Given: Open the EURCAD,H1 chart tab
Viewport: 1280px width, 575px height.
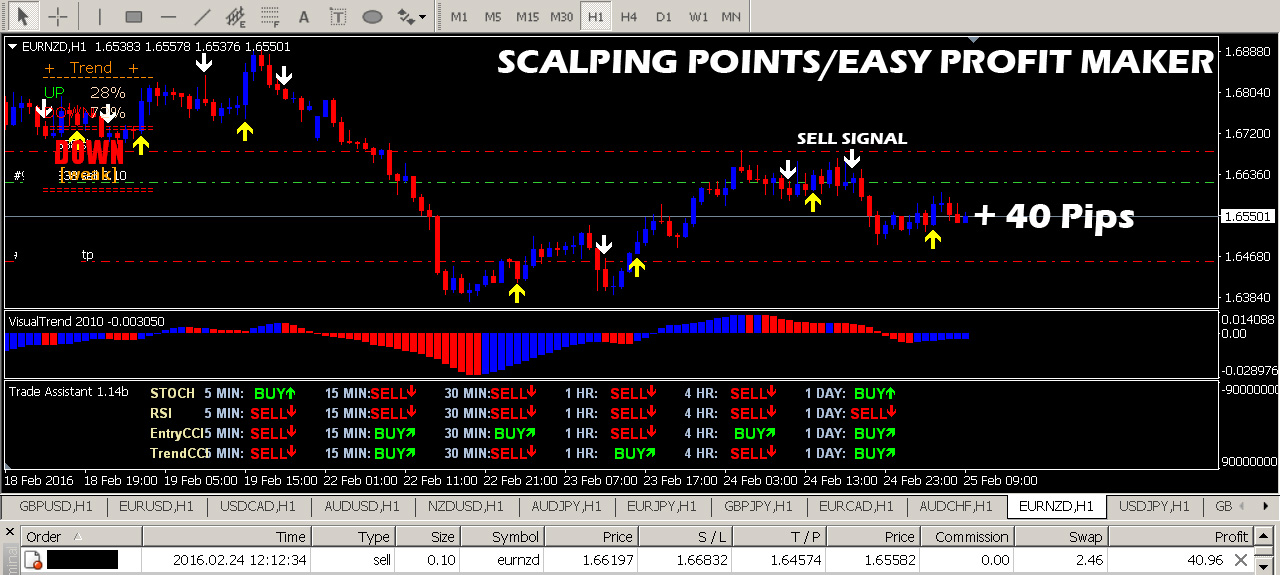Looking at the screenshot, I should coord(858,506).
